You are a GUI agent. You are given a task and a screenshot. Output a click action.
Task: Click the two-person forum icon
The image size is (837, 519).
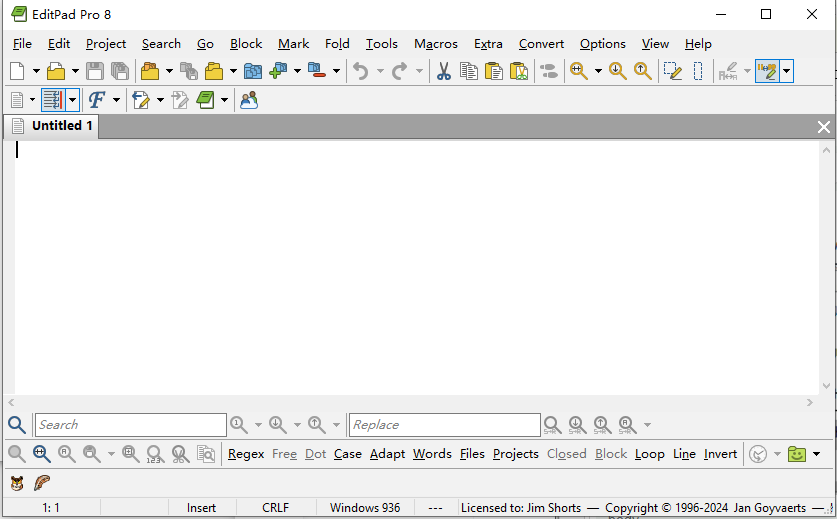[249, 100]
